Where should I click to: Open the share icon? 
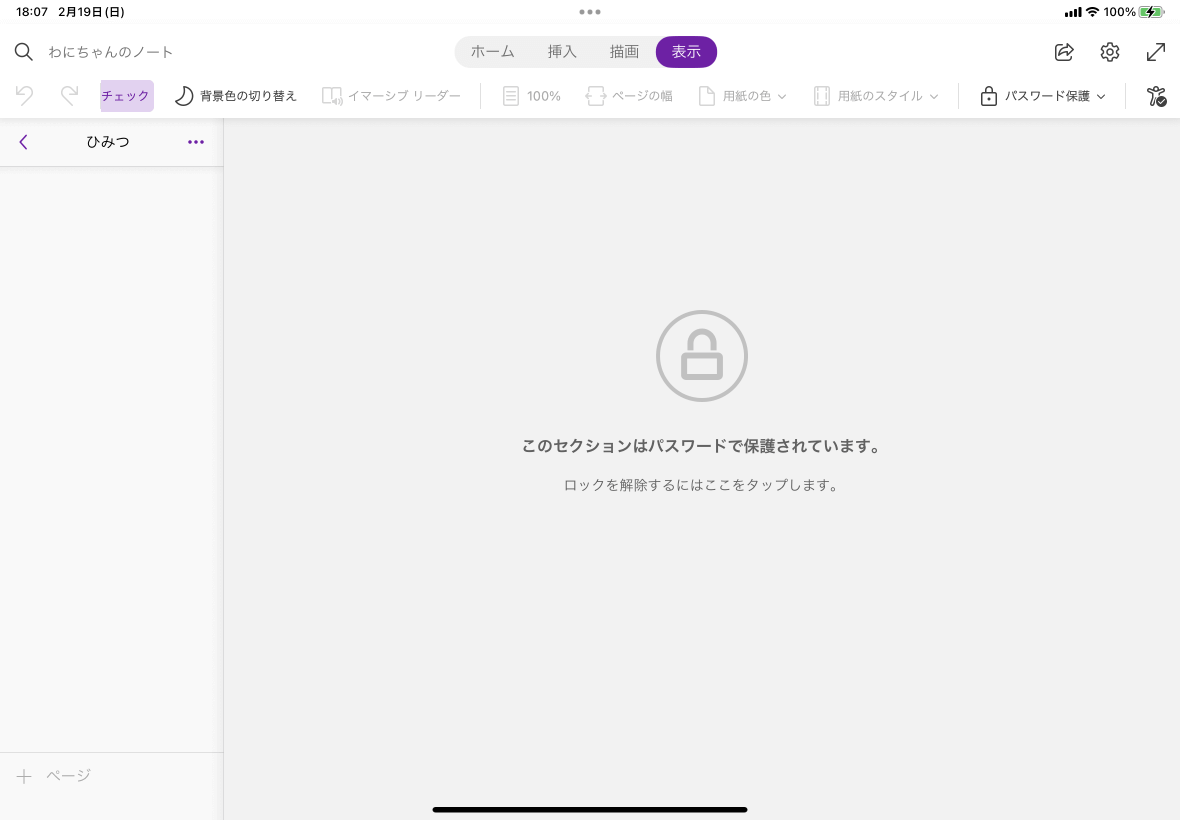point(1064,52)
